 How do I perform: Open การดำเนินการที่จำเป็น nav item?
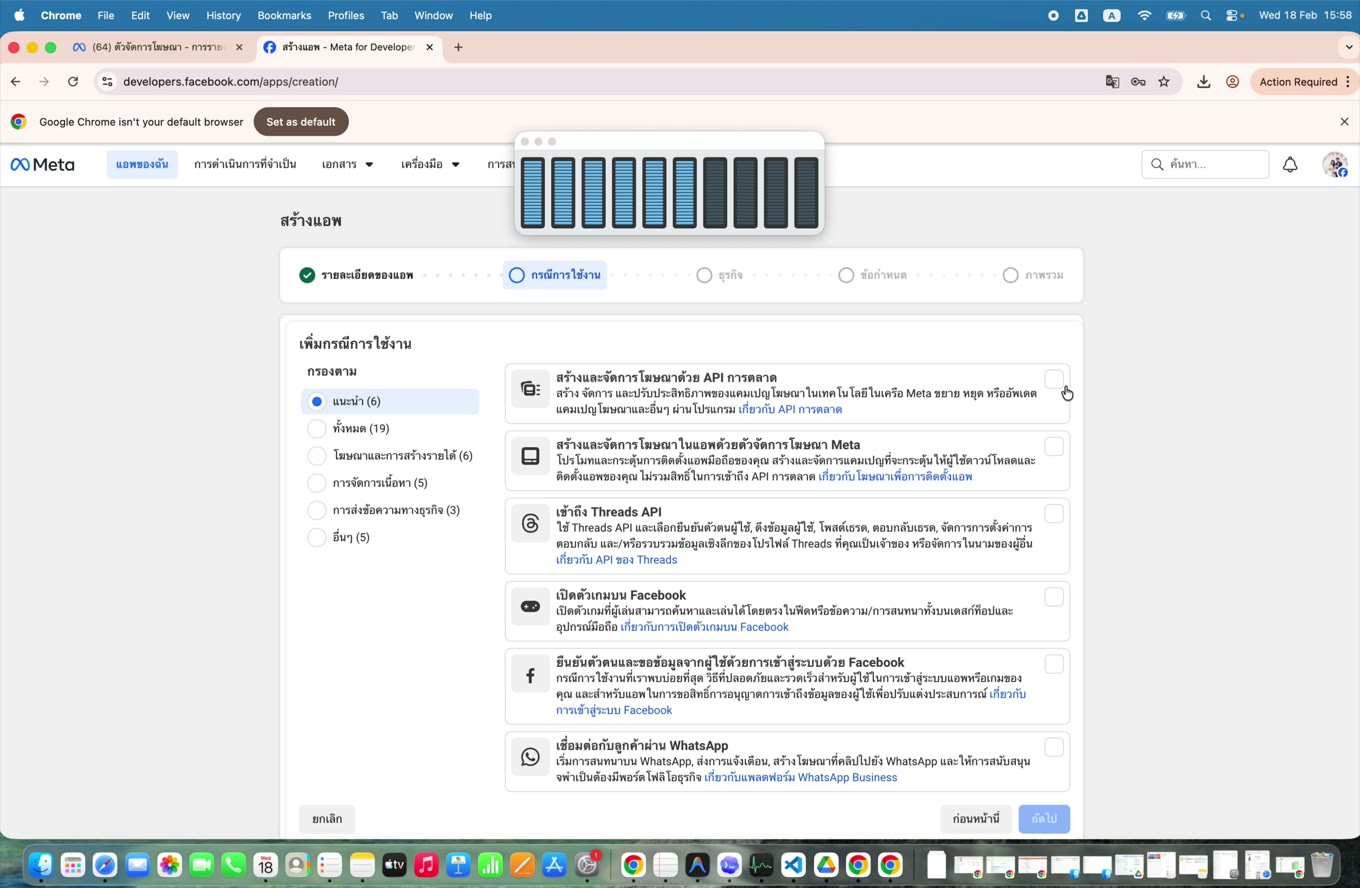click(x=245, y=164)
